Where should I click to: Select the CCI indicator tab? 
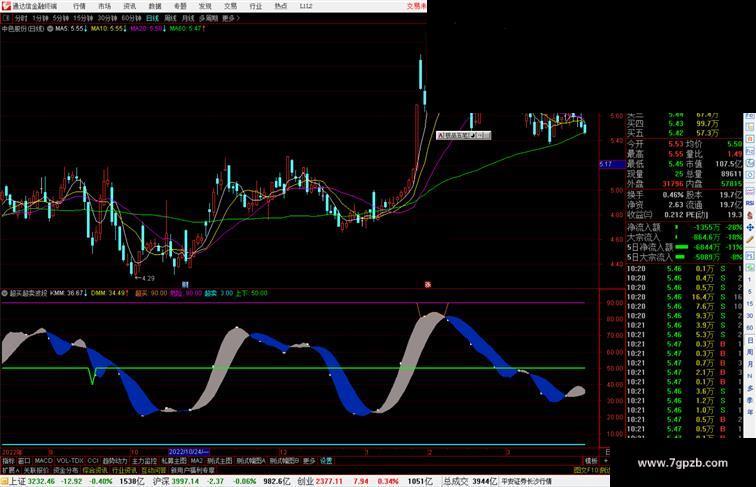(x=93, y=461)
